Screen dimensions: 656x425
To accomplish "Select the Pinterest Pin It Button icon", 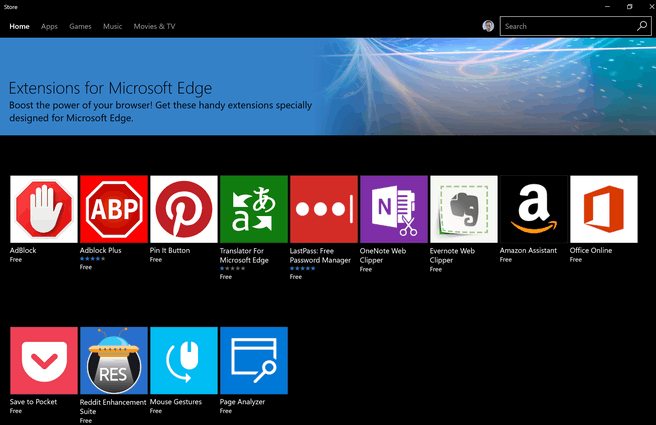I will [x=184, y=209].
